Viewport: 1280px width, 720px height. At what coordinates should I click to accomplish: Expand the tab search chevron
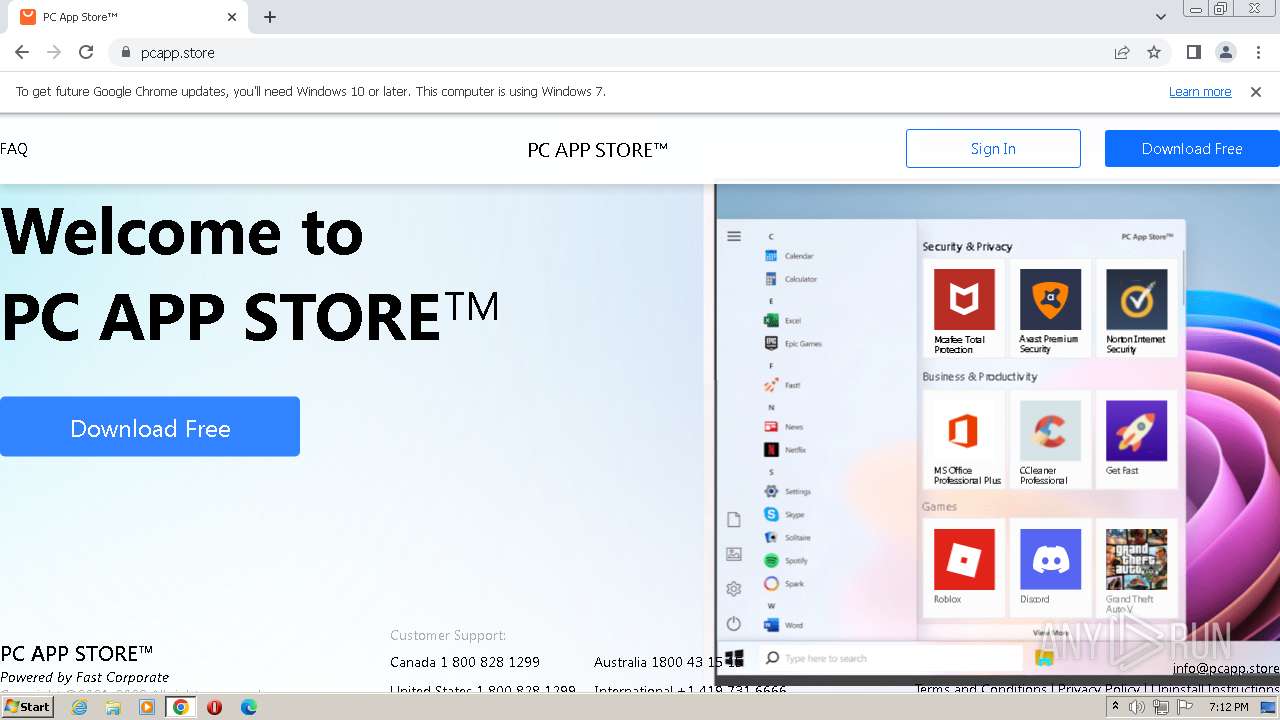[x=1161, y=17]
